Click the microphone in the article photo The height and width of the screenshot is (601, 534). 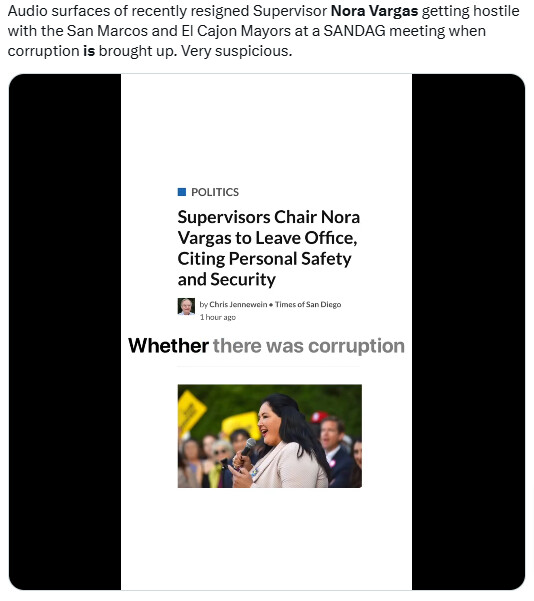pos(248,447)
